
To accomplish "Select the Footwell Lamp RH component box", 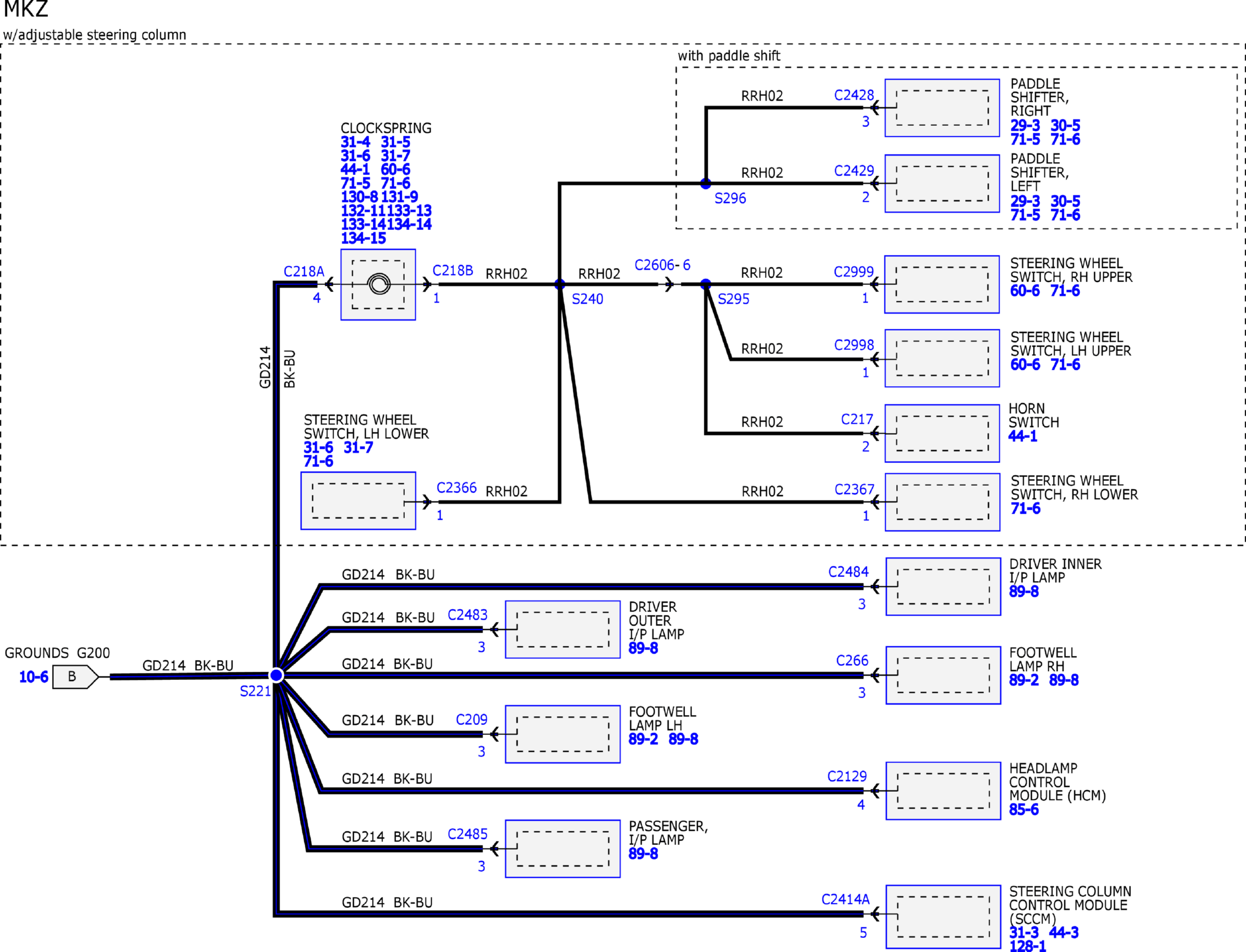I will 943,675.
